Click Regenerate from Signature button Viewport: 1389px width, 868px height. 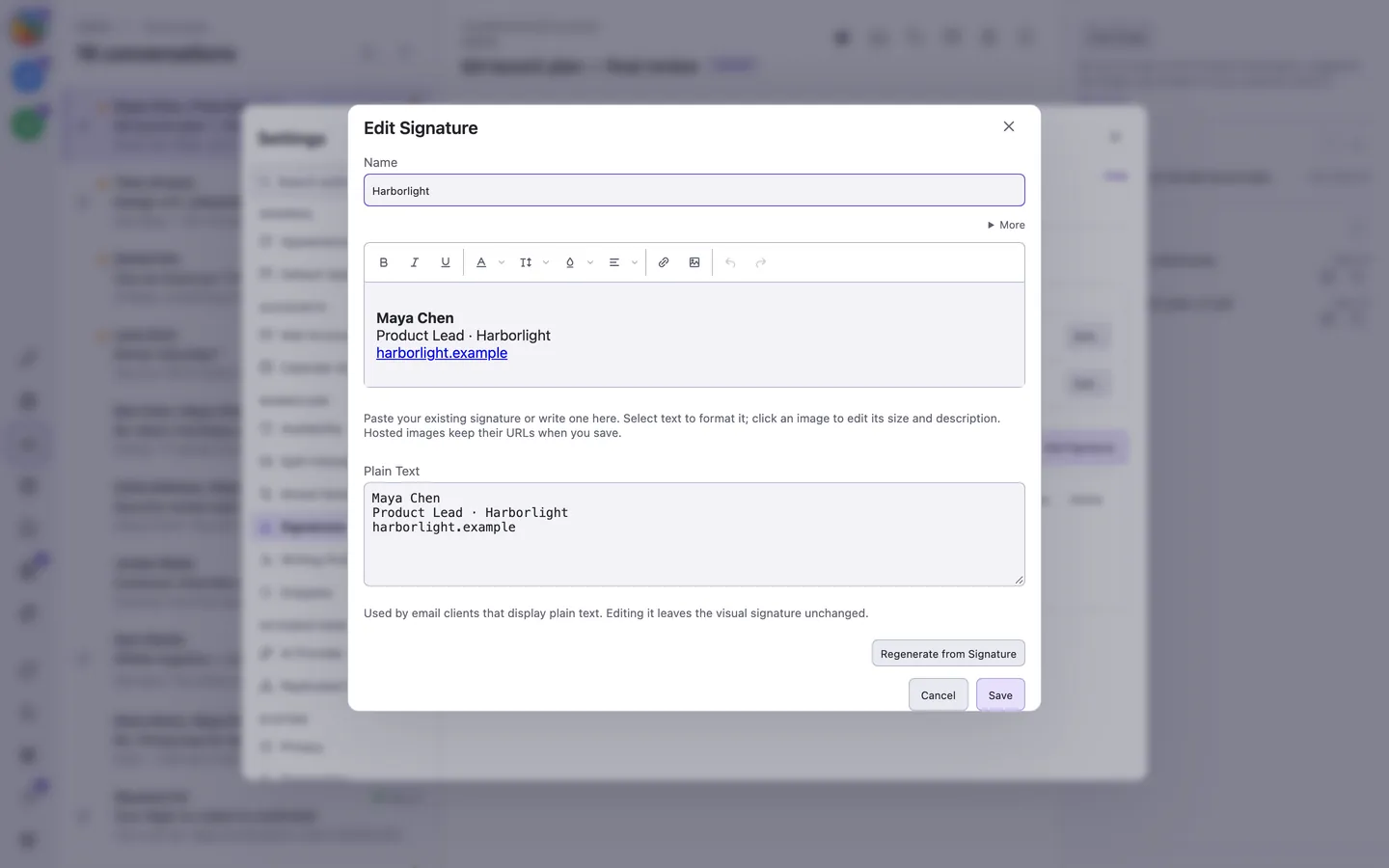(x=948, y=654)
